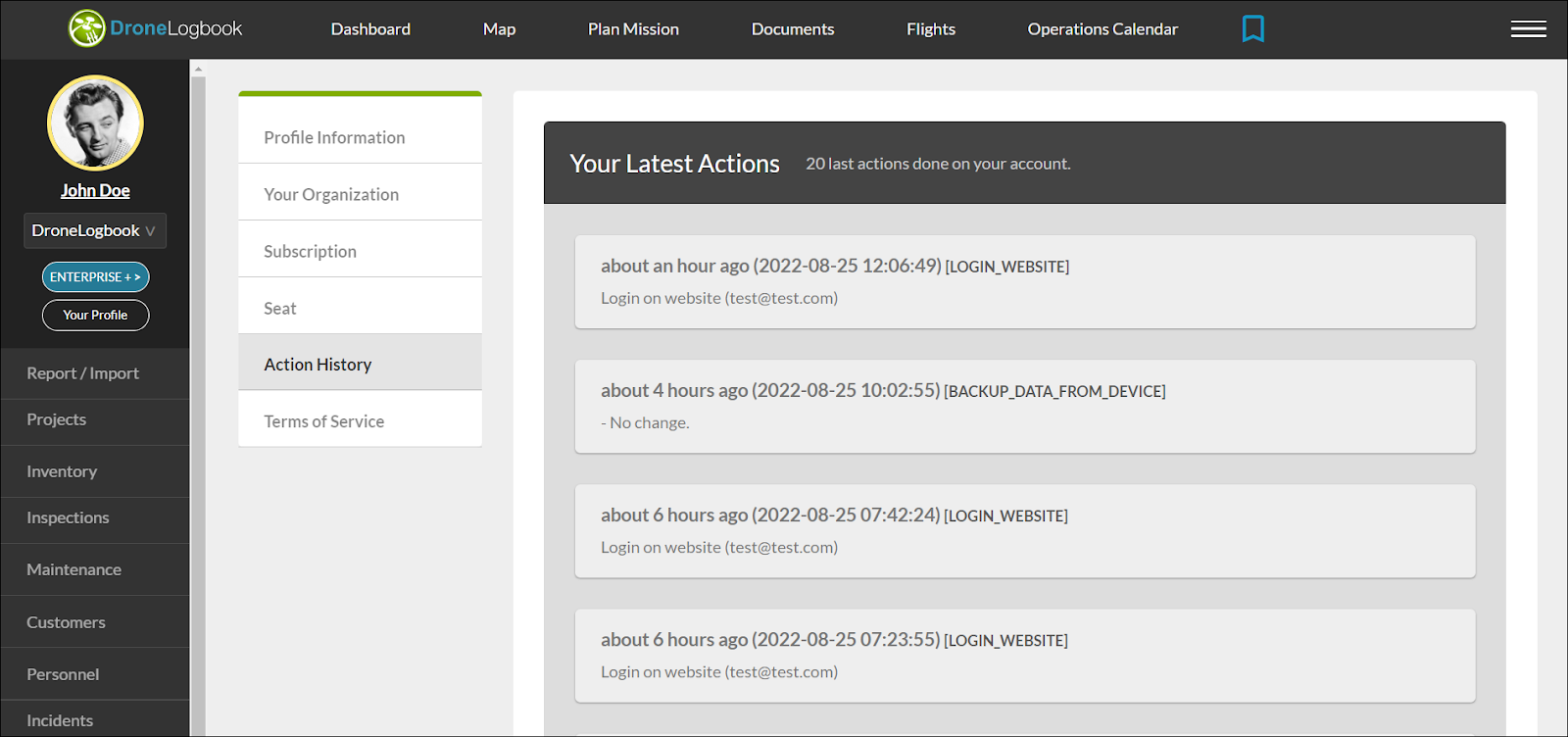Select Plan Mission in navigation
Image resolution: width=1568 pixels, height=737 pixels.
click(x=633, y=29)
